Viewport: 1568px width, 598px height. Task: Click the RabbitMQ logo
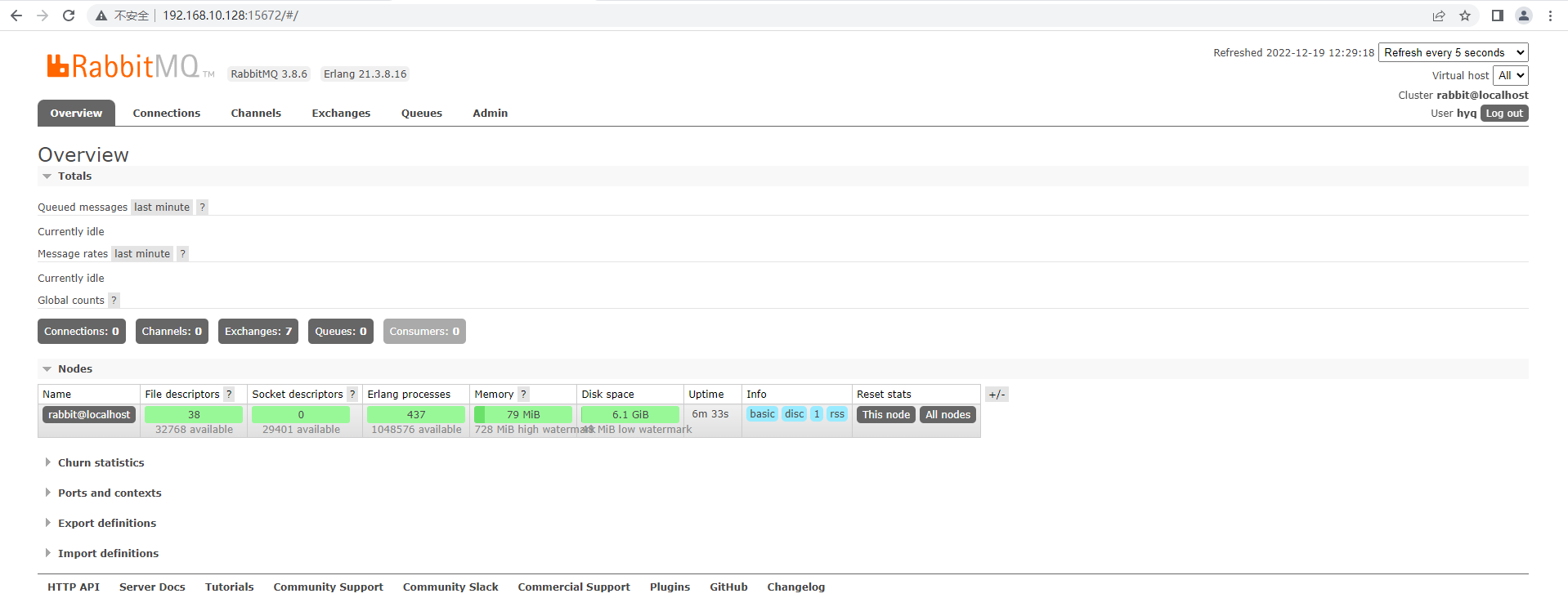(130, 66)
